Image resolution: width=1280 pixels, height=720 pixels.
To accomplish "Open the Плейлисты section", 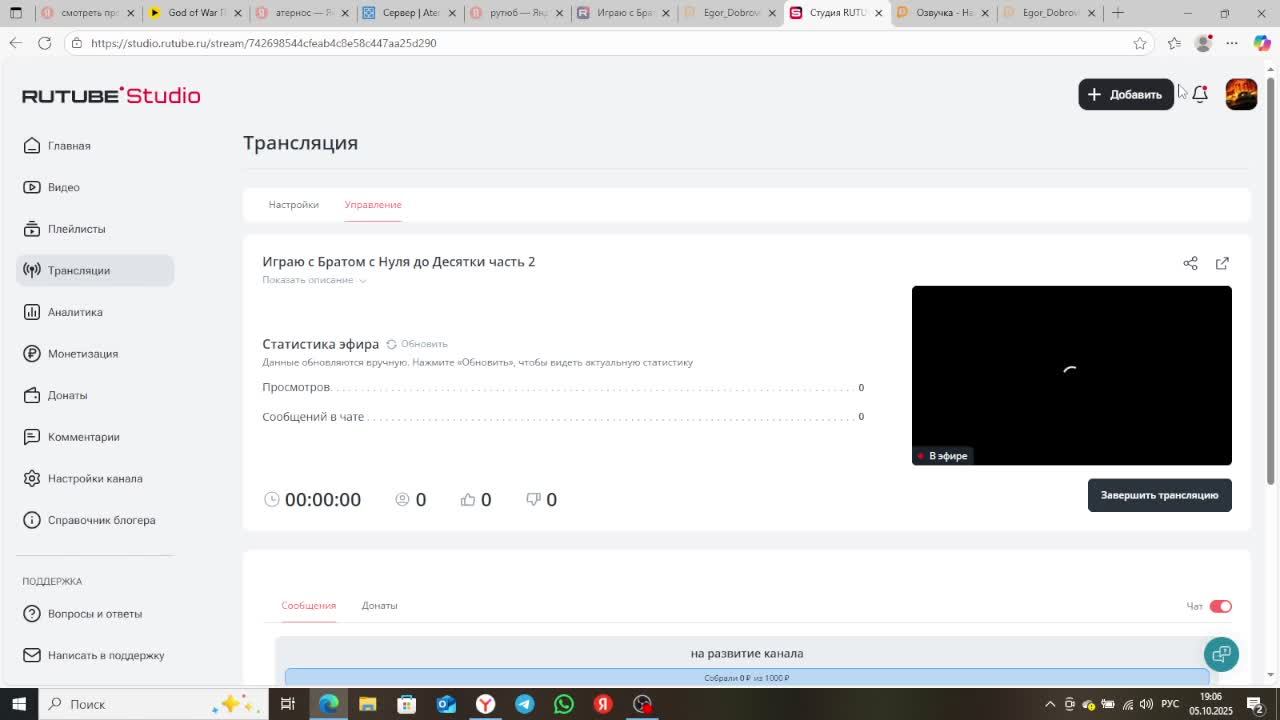I will [64, 229].
